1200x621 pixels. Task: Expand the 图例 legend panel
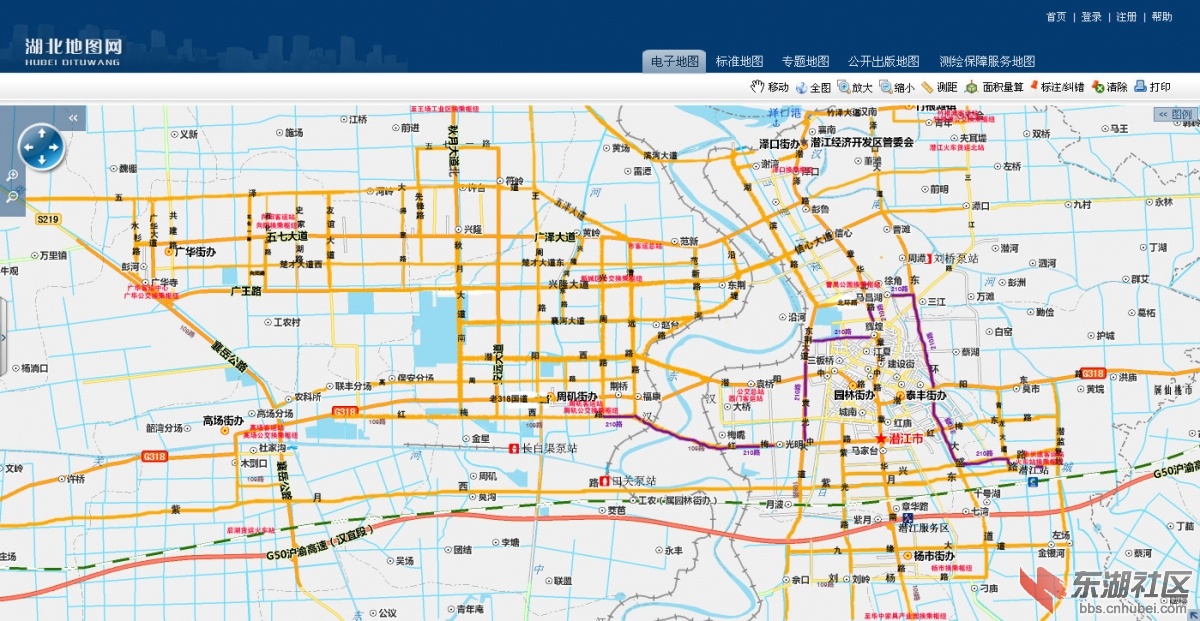click(1176, 114)
